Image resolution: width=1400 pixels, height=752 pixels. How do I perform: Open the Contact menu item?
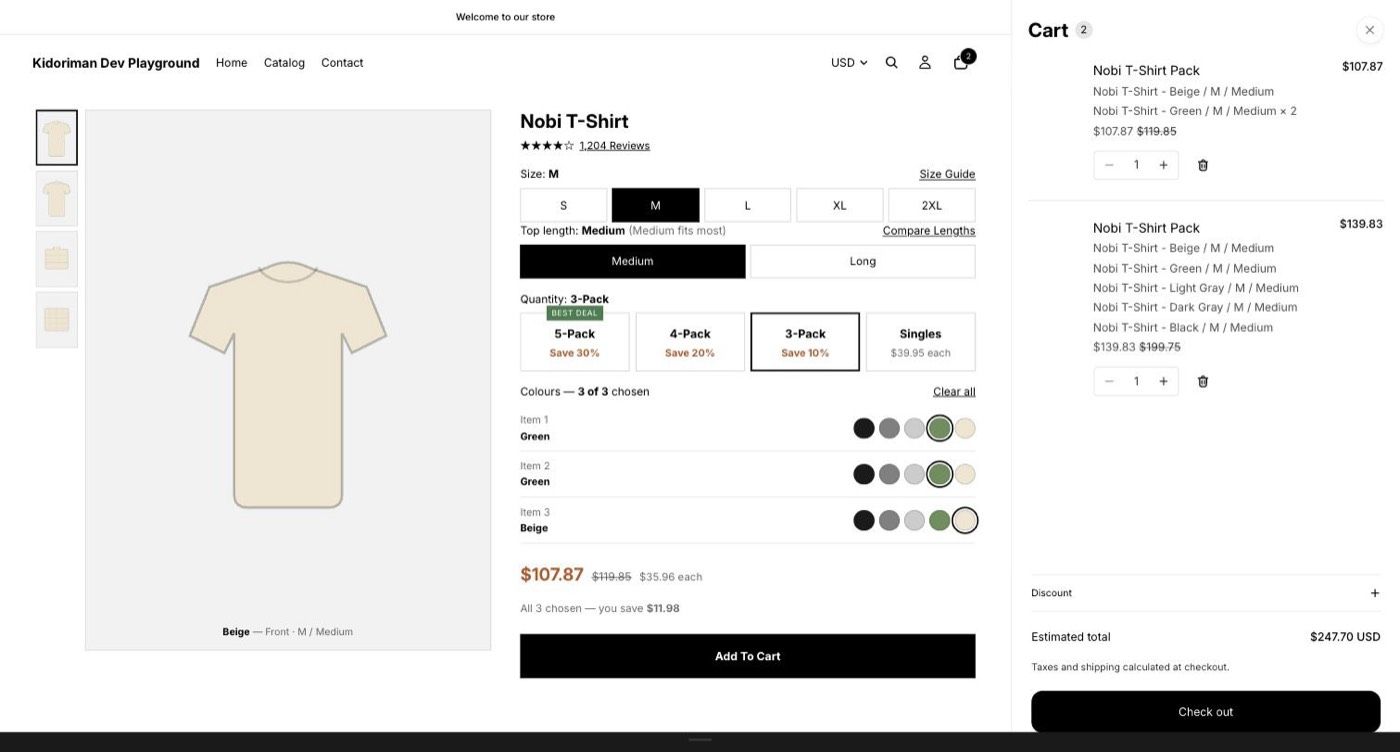click(x=342, y=62)
